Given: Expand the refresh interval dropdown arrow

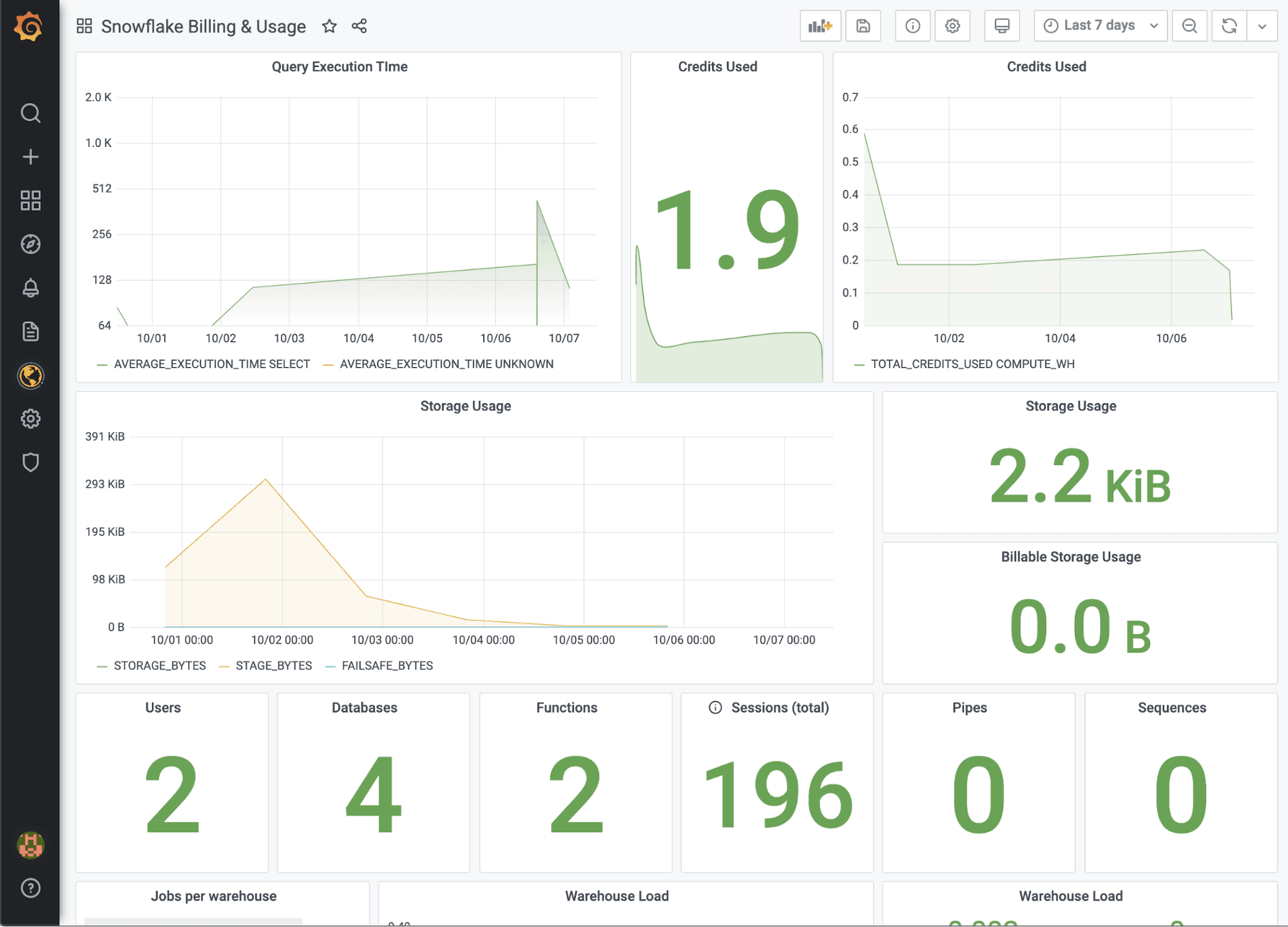Looking at the screenshot, I should [x=1262, y=26].
